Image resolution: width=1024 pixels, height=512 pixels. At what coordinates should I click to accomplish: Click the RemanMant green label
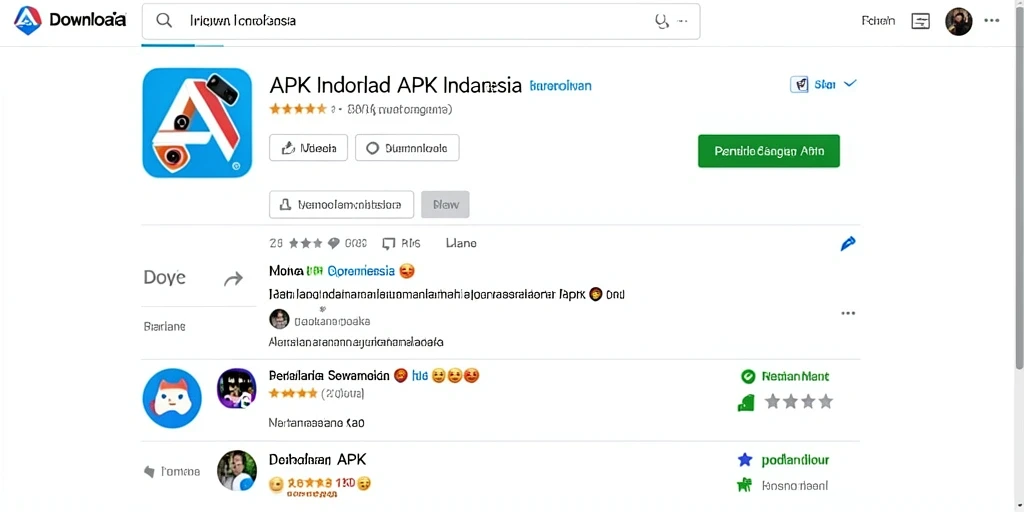pyautogui.click(x=795, y=376)
